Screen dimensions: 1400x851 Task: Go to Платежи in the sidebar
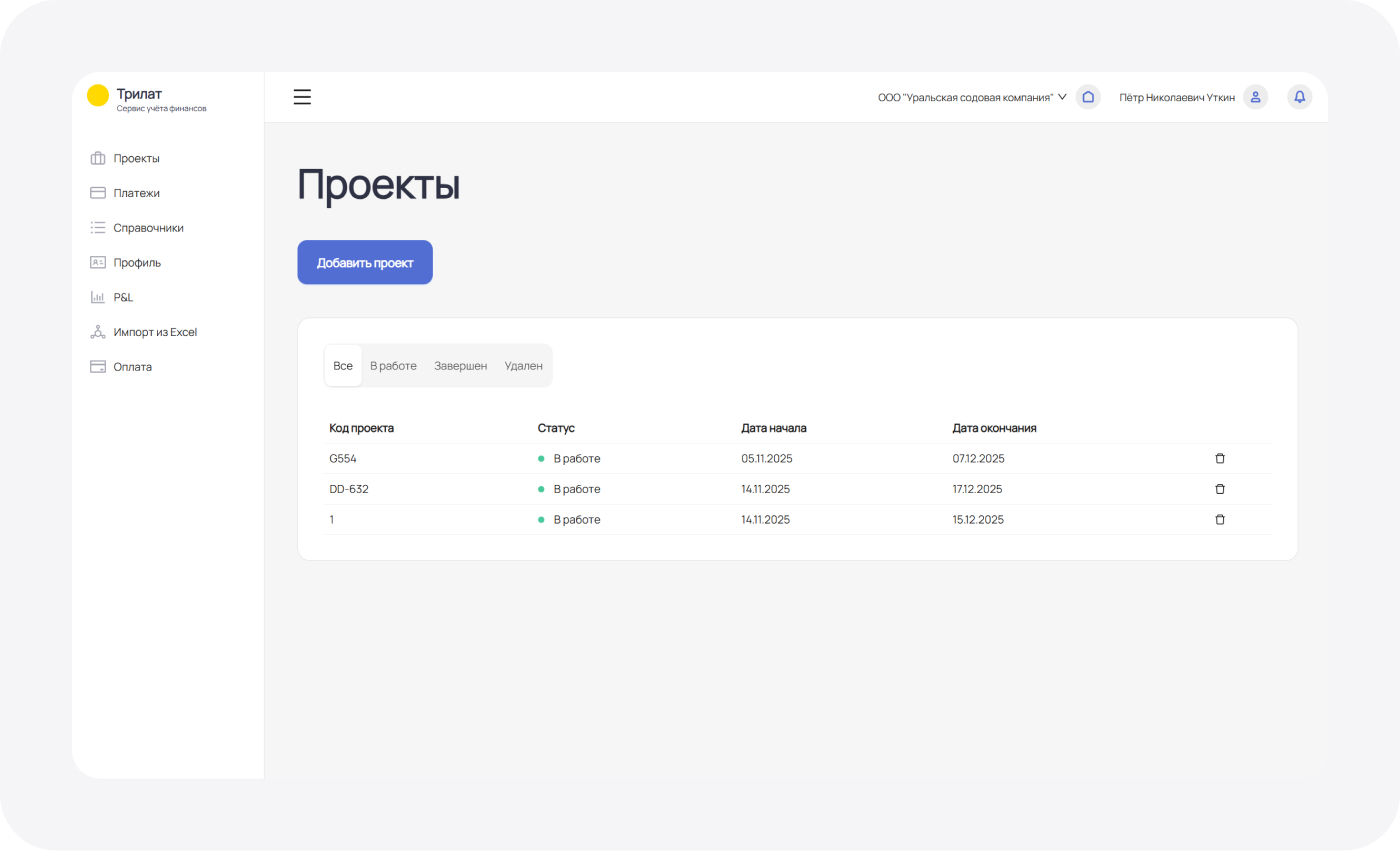tap(136, 193)
